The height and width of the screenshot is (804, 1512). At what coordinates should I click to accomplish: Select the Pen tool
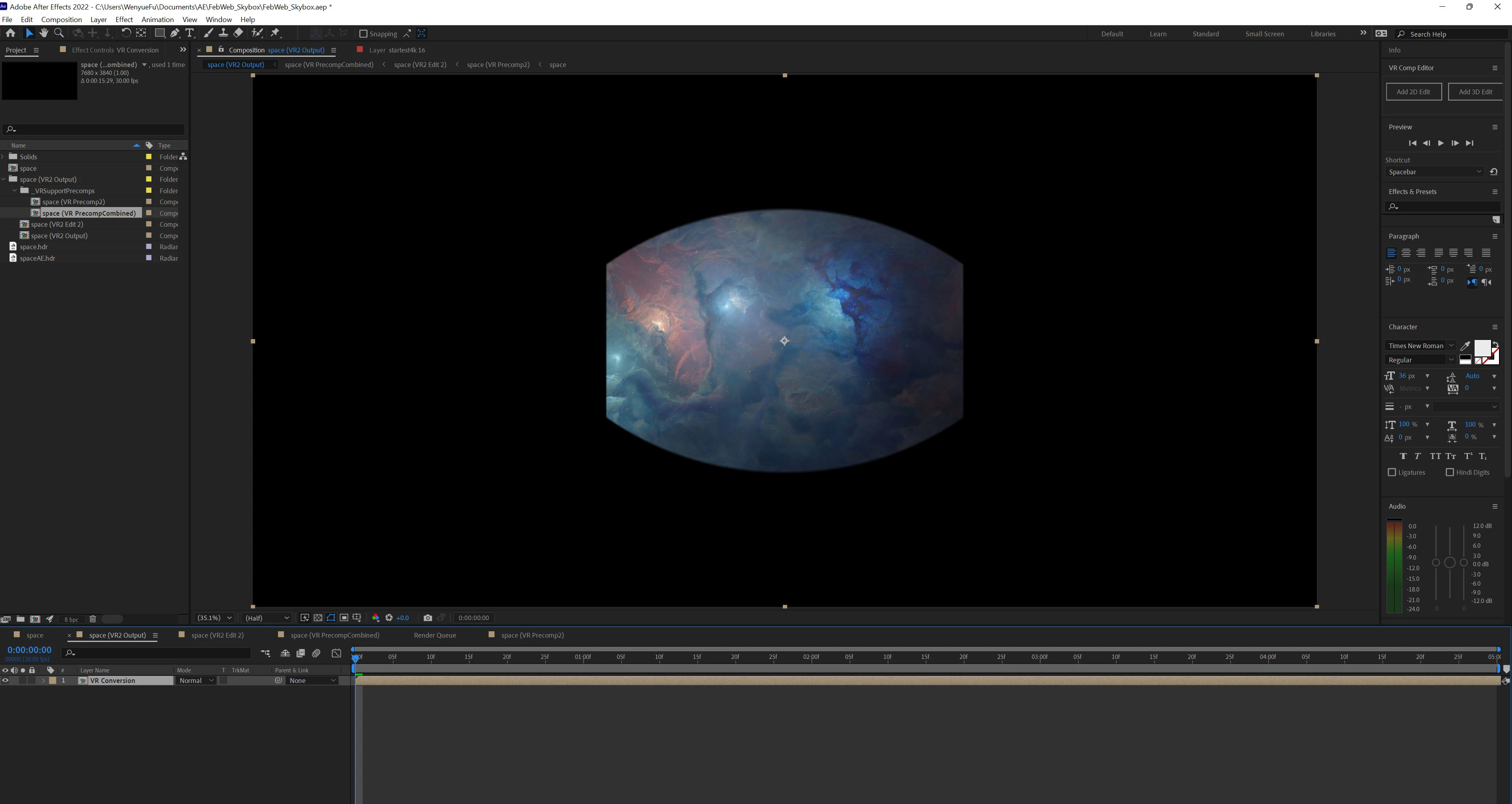click(x=175, y=34)
